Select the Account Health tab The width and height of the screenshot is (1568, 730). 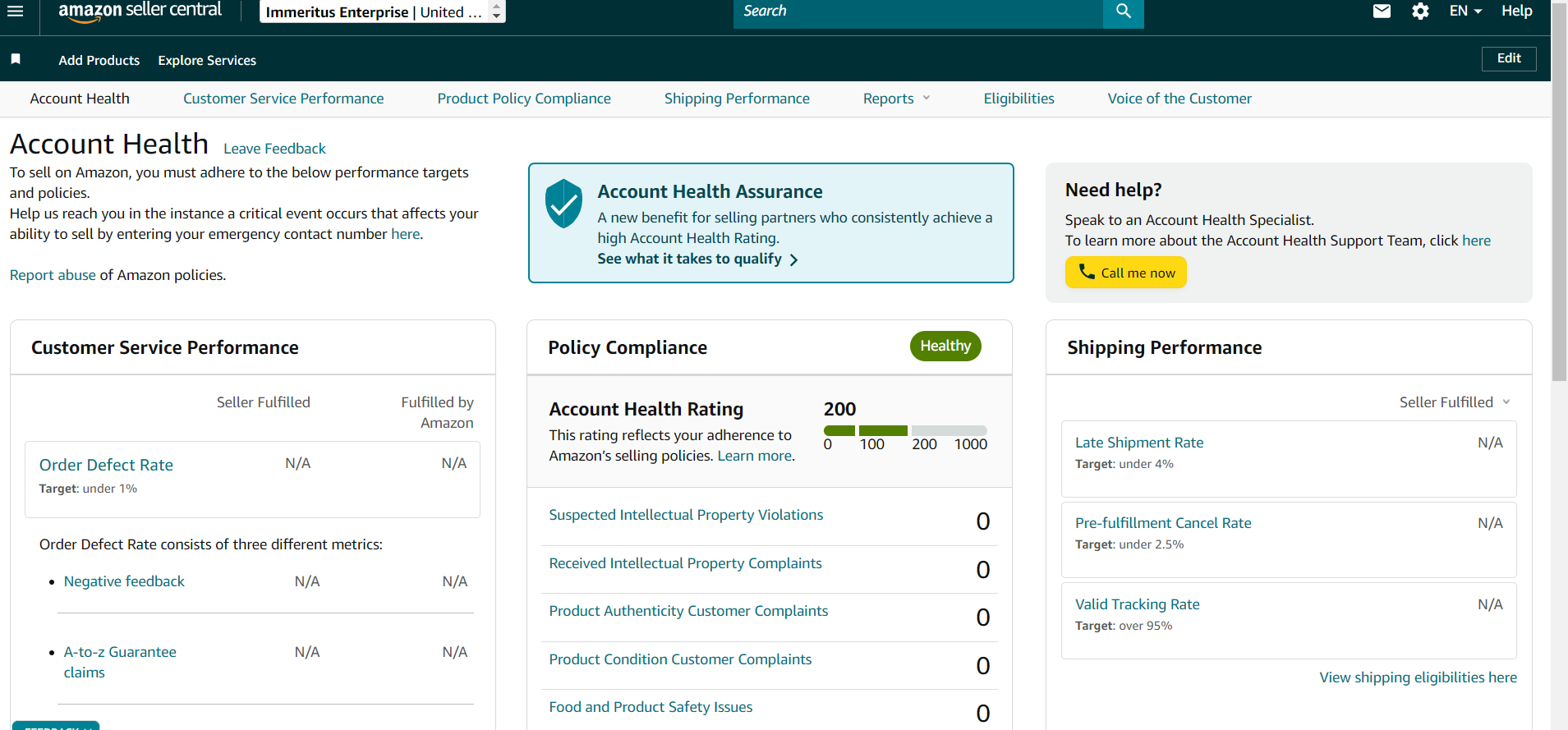(80, 99)
